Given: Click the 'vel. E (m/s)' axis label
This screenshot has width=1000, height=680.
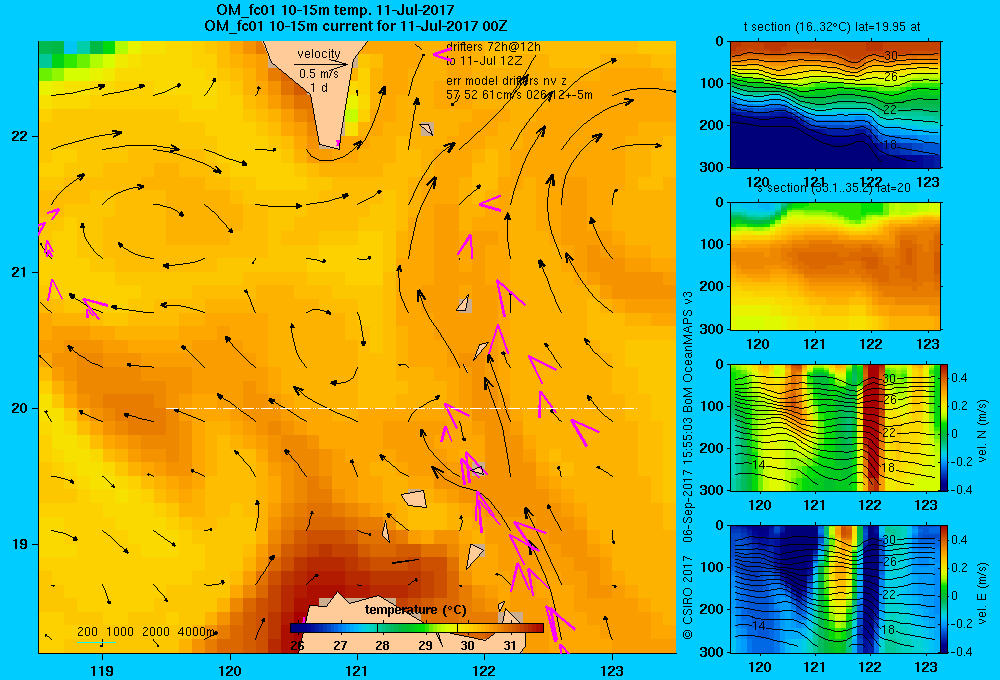Looking at the screenshot, I should point(982,593).
